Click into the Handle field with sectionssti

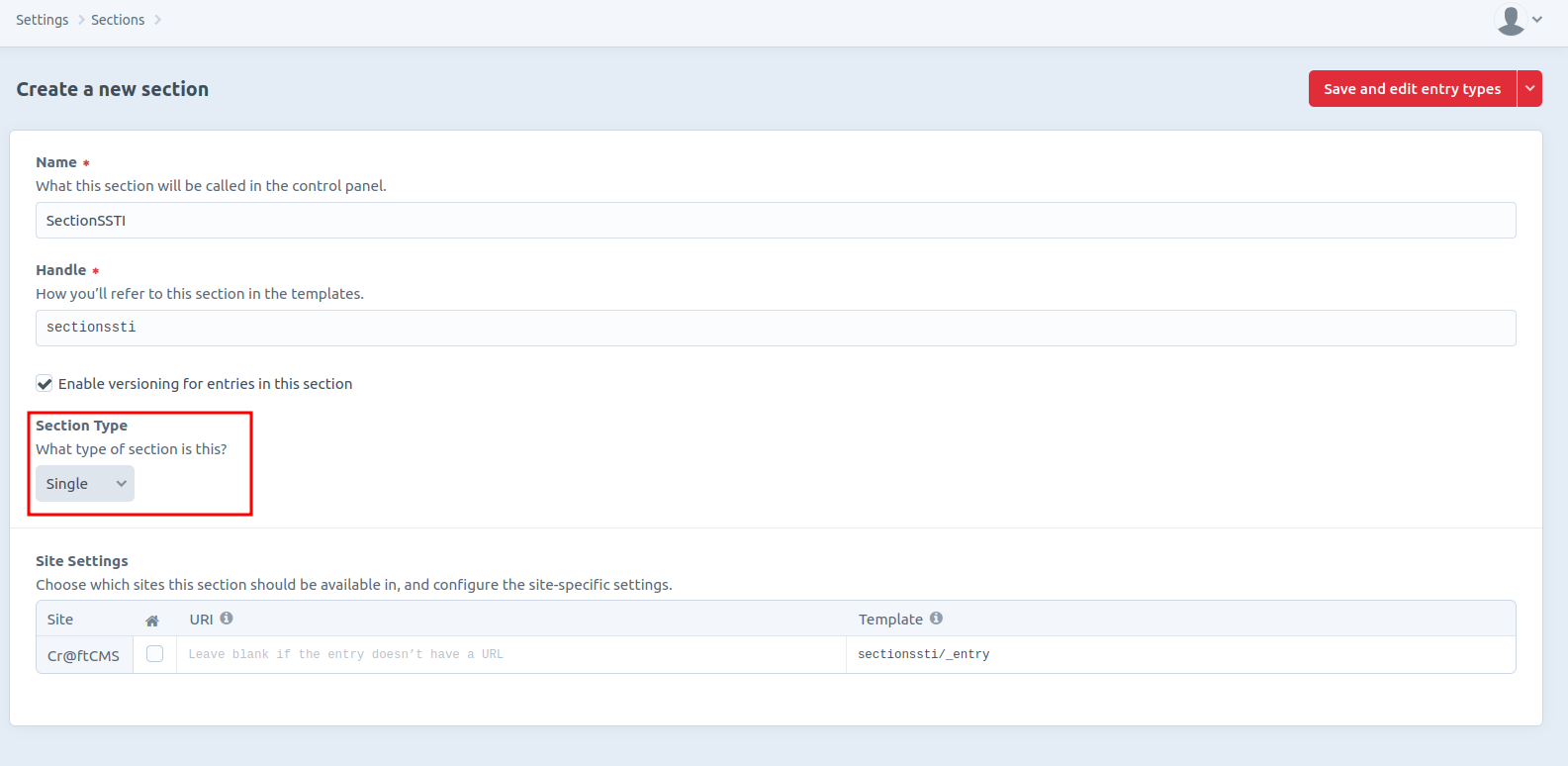(775, 328)
